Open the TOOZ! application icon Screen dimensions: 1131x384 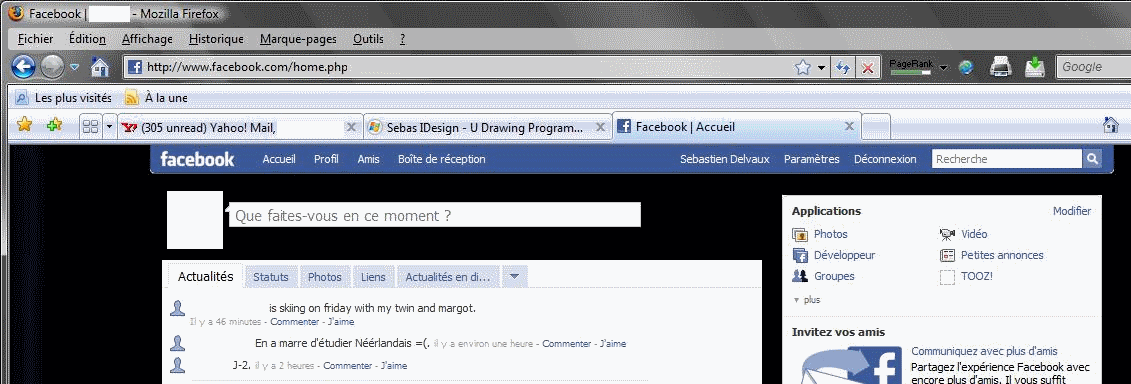947,276
